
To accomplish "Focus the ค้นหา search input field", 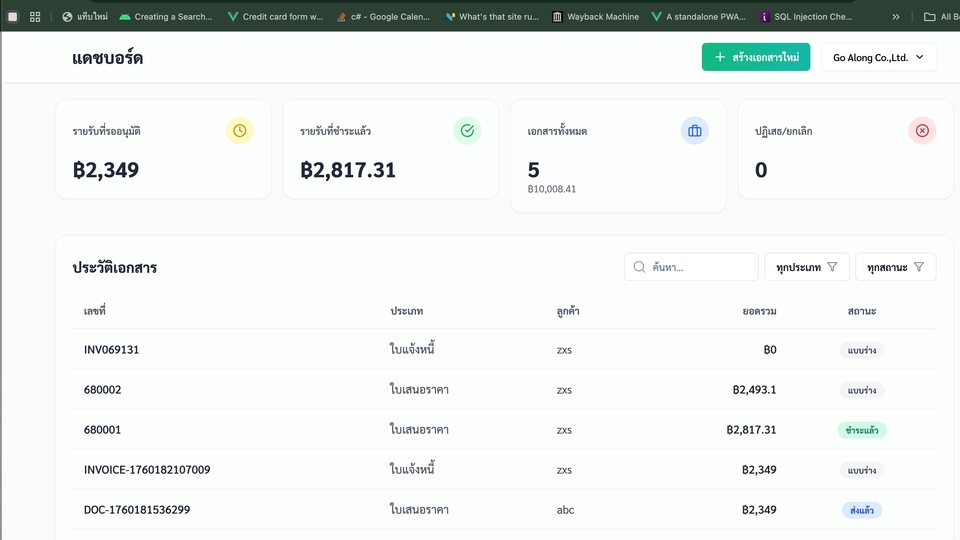I will [x=700, y=267].
